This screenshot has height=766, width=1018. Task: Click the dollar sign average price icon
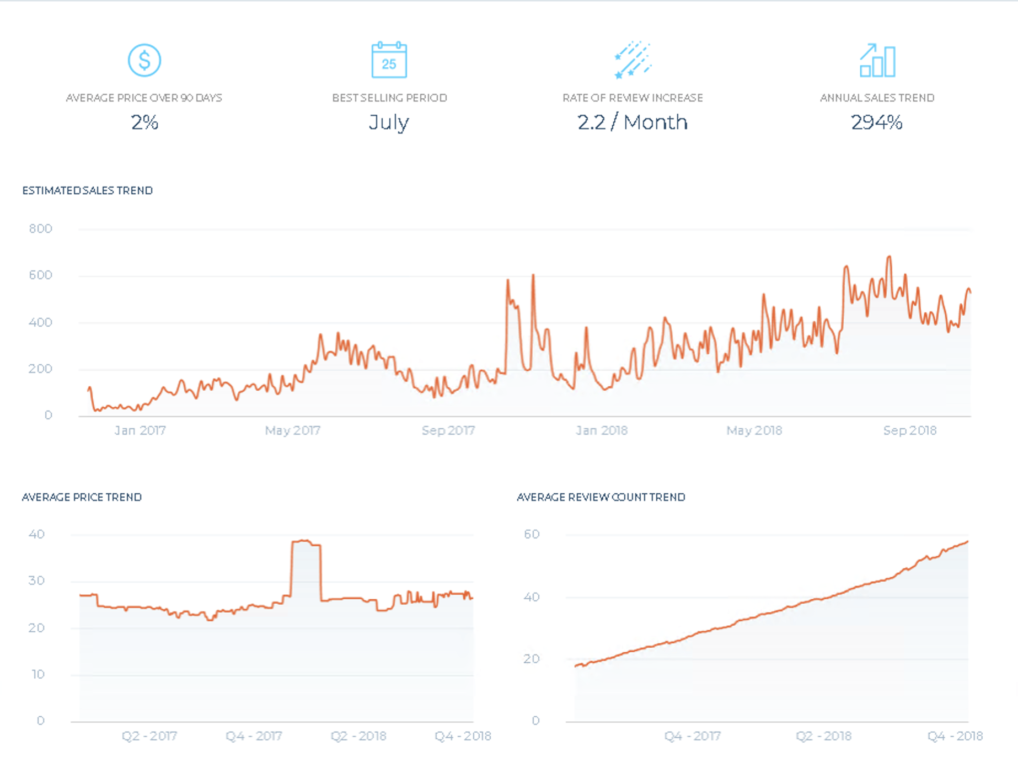(x=144, y=61)
